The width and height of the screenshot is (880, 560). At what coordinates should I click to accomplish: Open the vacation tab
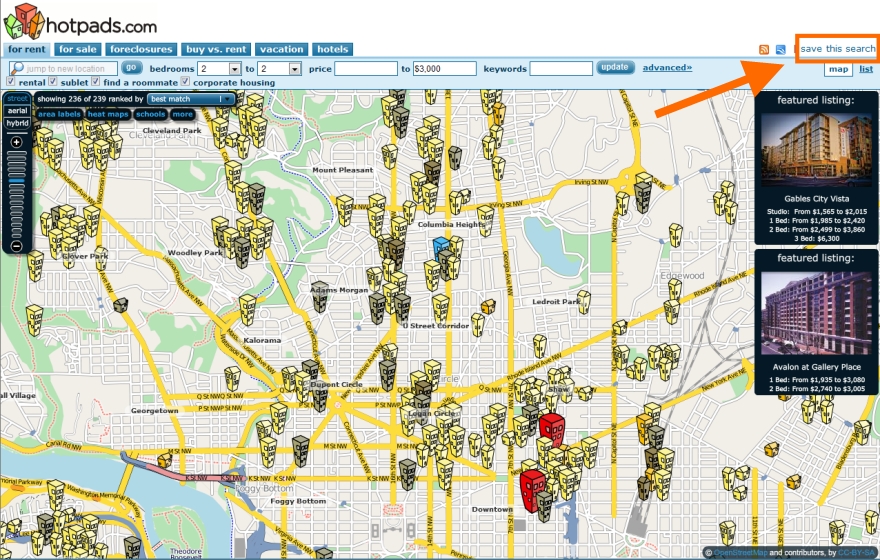(x=282, y=49)
